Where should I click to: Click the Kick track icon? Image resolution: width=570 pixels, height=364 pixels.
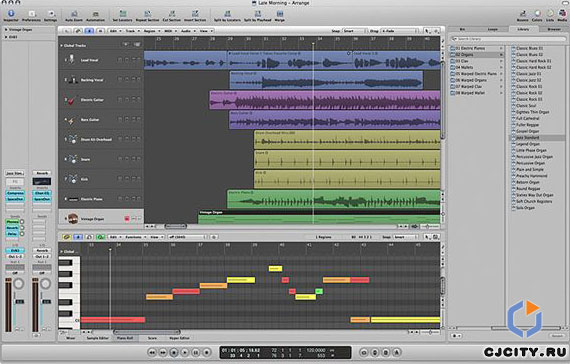(73, 179)
